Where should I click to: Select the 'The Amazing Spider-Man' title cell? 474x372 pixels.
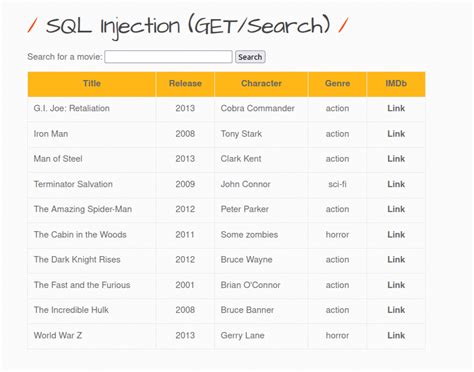tap(92, 209)
